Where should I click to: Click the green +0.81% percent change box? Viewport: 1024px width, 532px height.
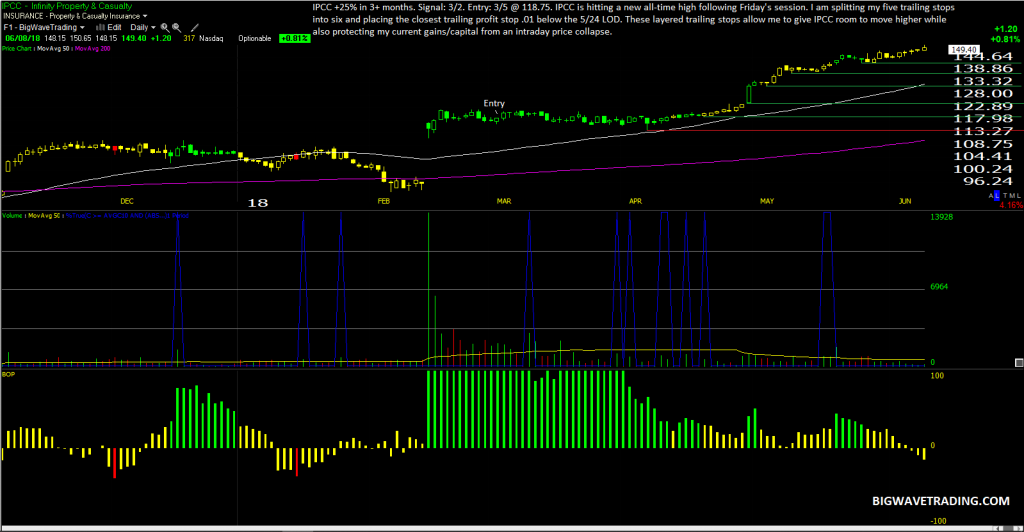coord(295,38)
